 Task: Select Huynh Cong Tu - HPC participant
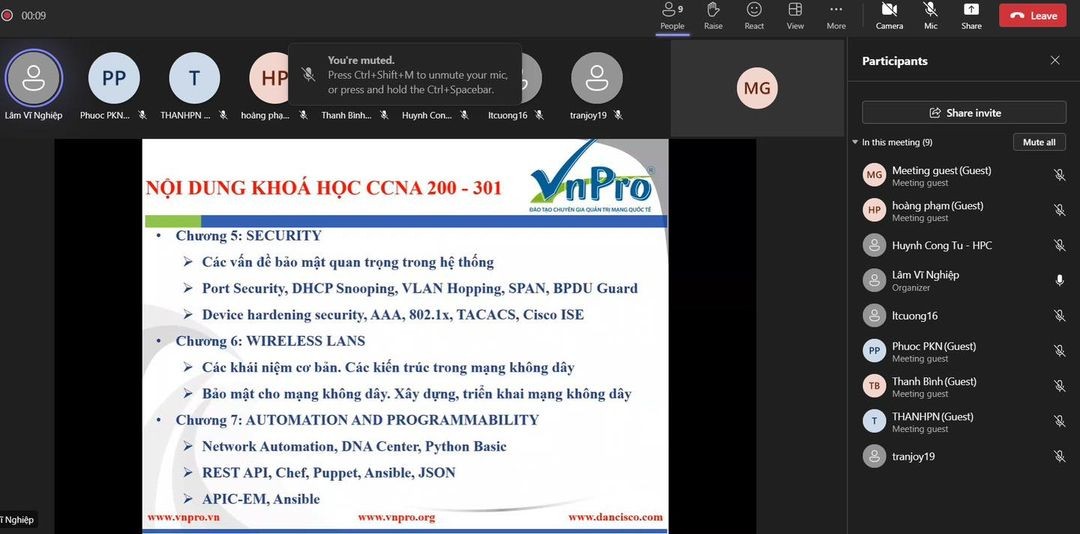click(964, 245)
